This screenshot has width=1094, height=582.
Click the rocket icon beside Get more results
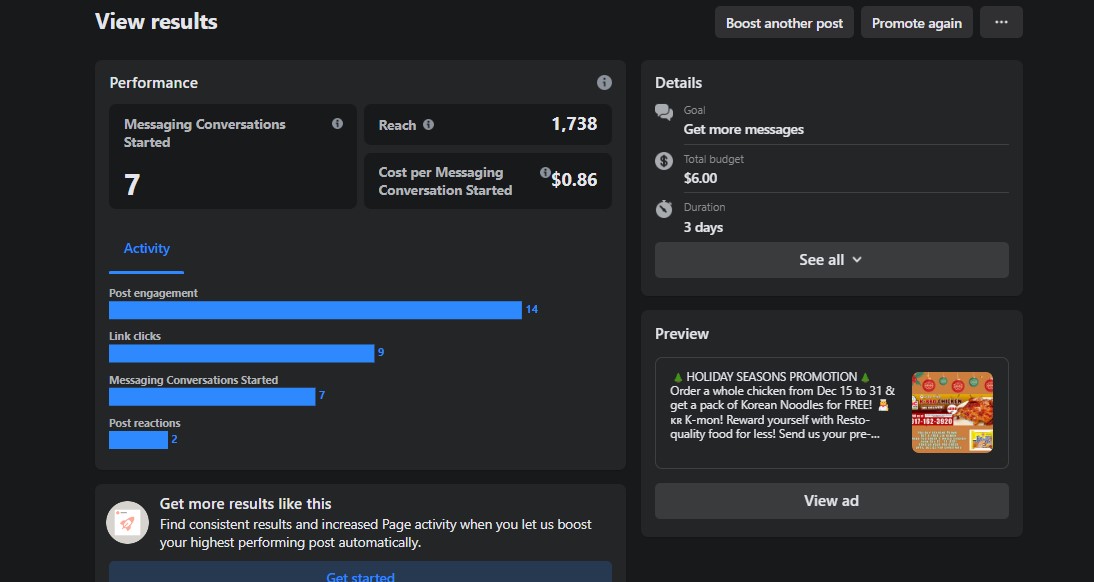[x=128, y=522]
